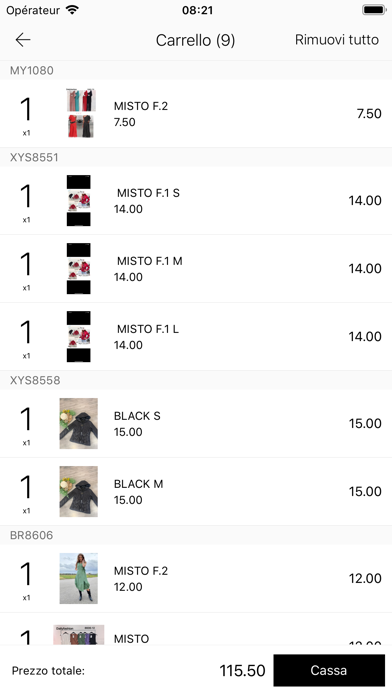Click the Carrello (9) title
Viewport: 392px width, 696px height.
point(195,40)
